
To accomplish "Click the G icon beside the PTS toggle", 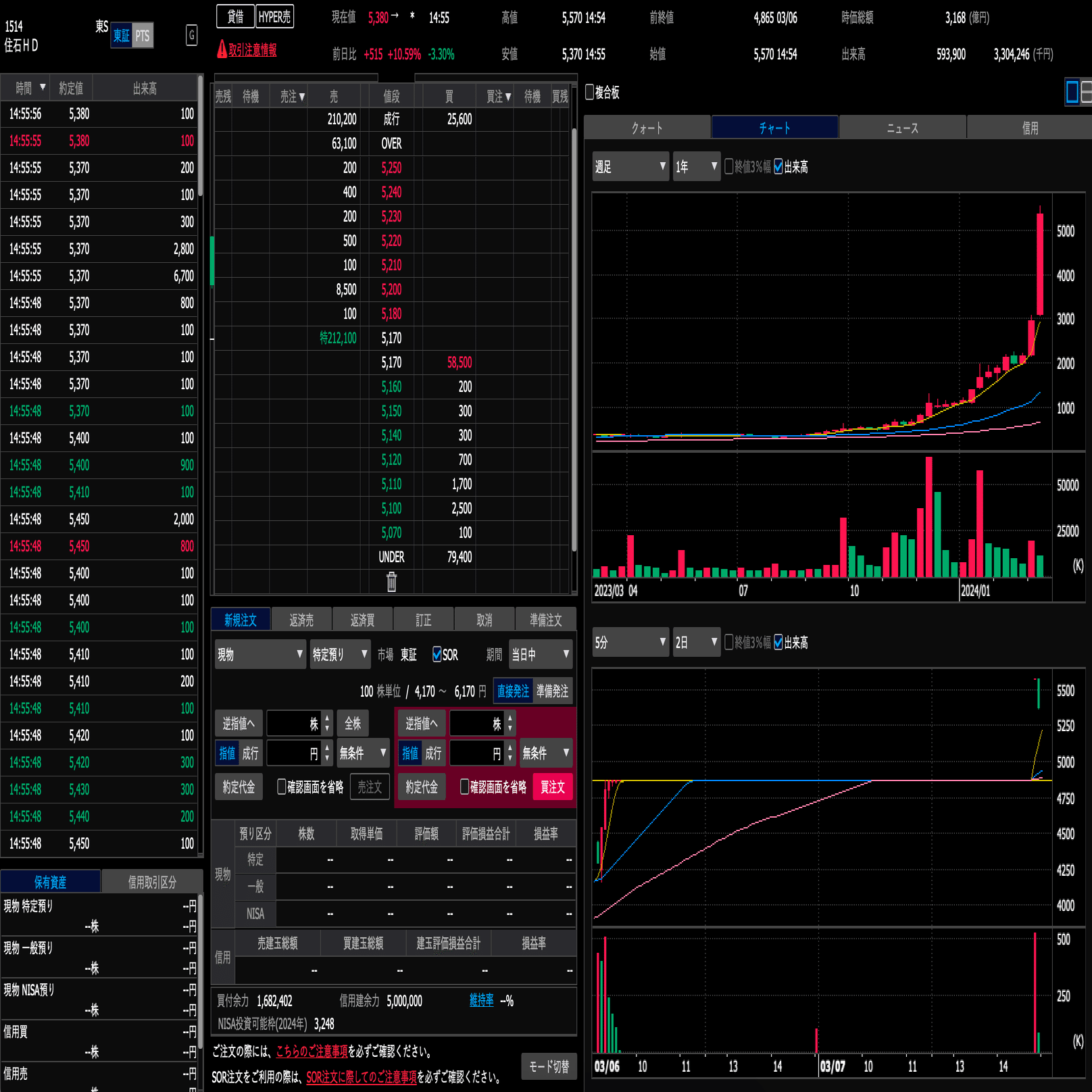I will click(192, 35).
